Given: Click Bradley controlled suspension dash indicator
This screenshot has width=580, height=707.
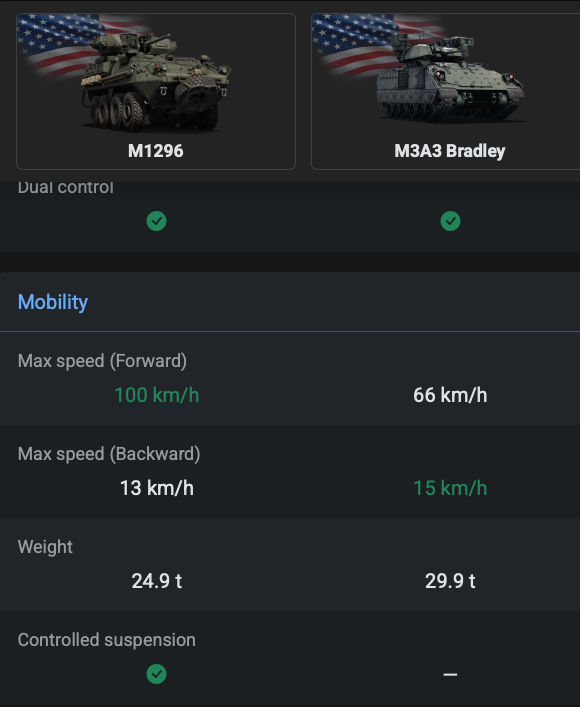Looking at the screenshot, I should (450, 675).
